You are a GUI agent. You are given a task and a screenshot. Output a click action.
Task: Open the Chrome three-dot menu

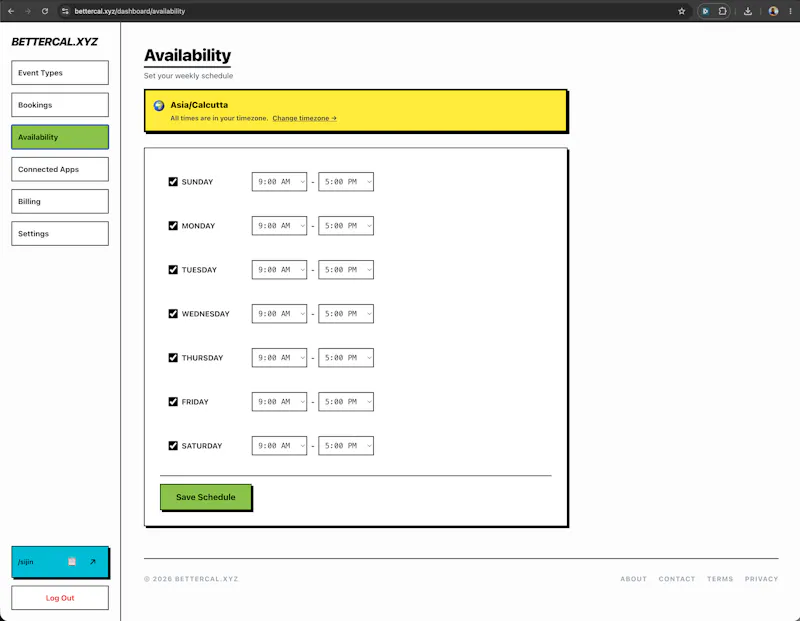790,11
